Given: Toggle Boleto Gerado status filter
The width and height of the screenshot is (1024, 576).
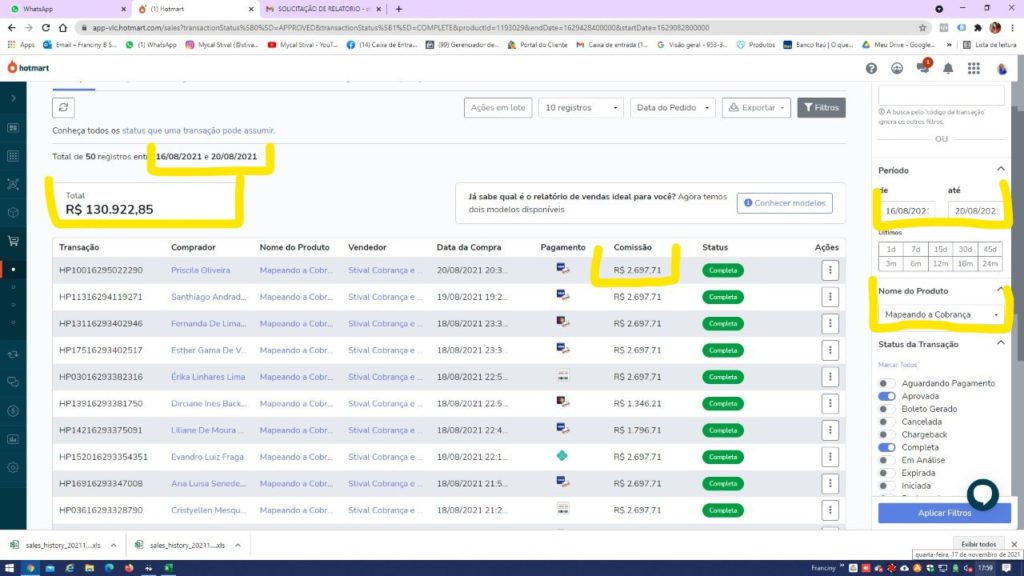Looking at the screenshot, I should pyautogui.click(x=886, y=409).
